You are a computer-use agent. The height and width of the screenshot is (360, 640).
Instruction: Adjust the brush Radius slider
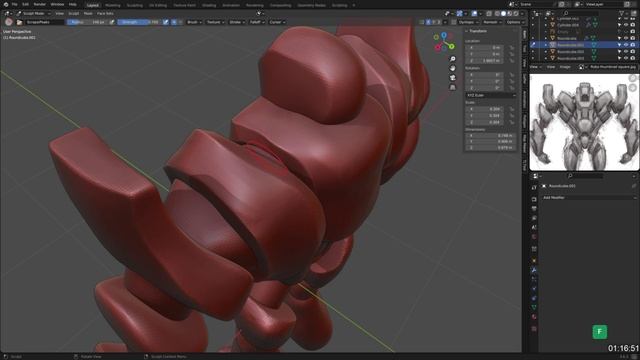[87, 22]
